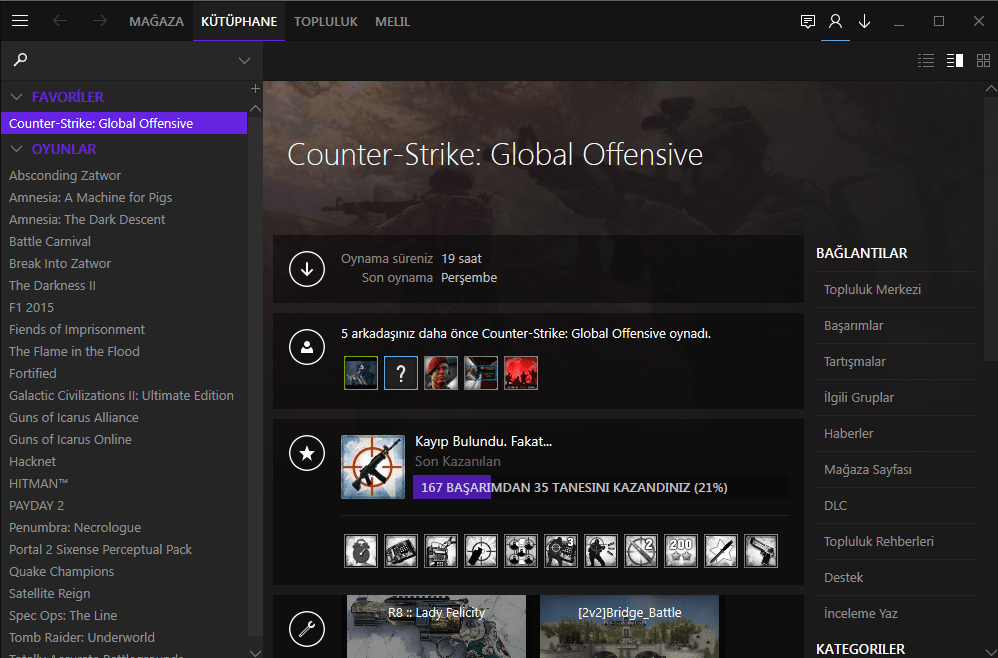Click the '200' stars achievement icon
Screen dimensions: 998x658
coord(681,551)
